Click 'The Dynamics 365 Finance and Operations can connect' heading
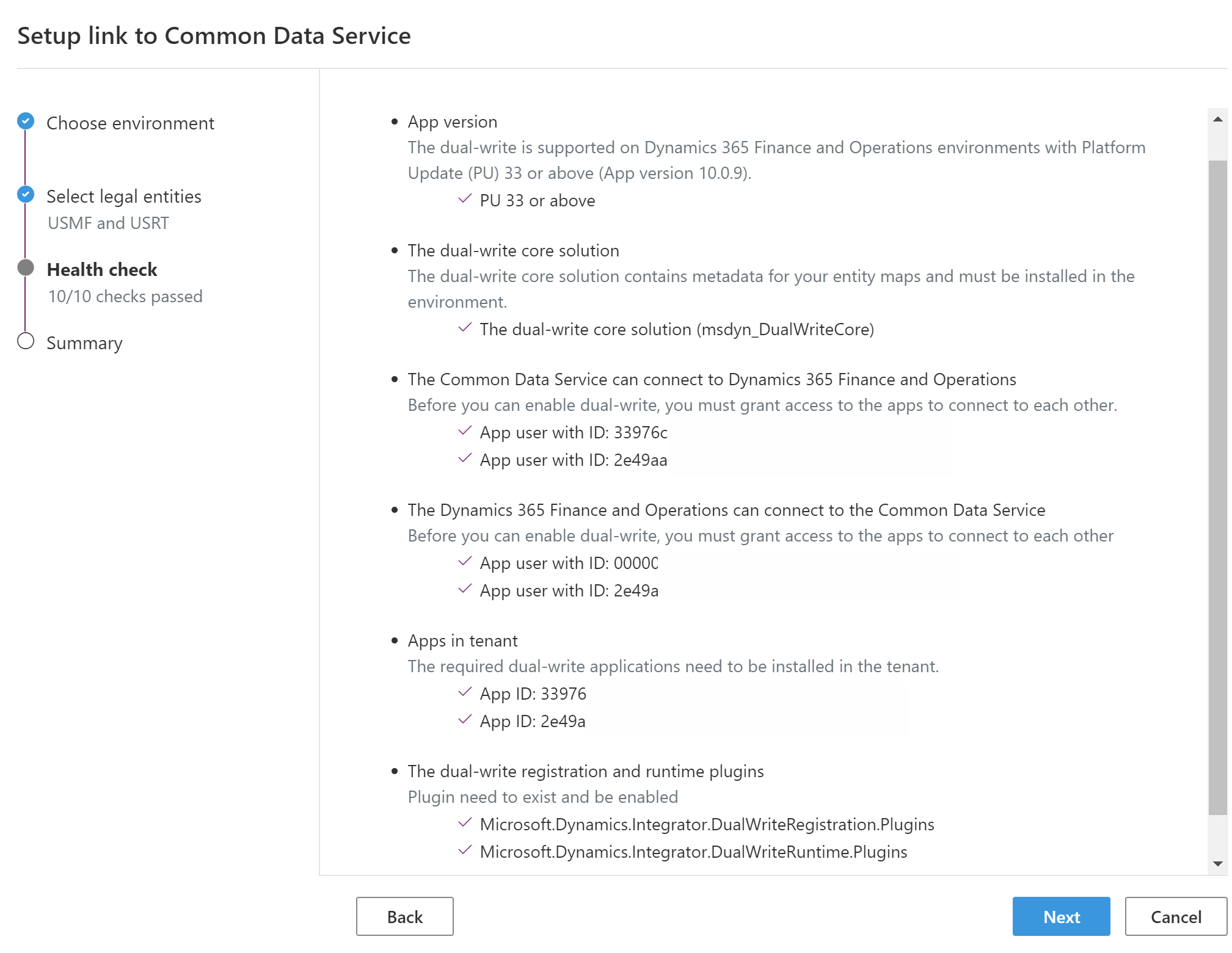This screenshot has width=1232, height=953. [x=726, y=510]
